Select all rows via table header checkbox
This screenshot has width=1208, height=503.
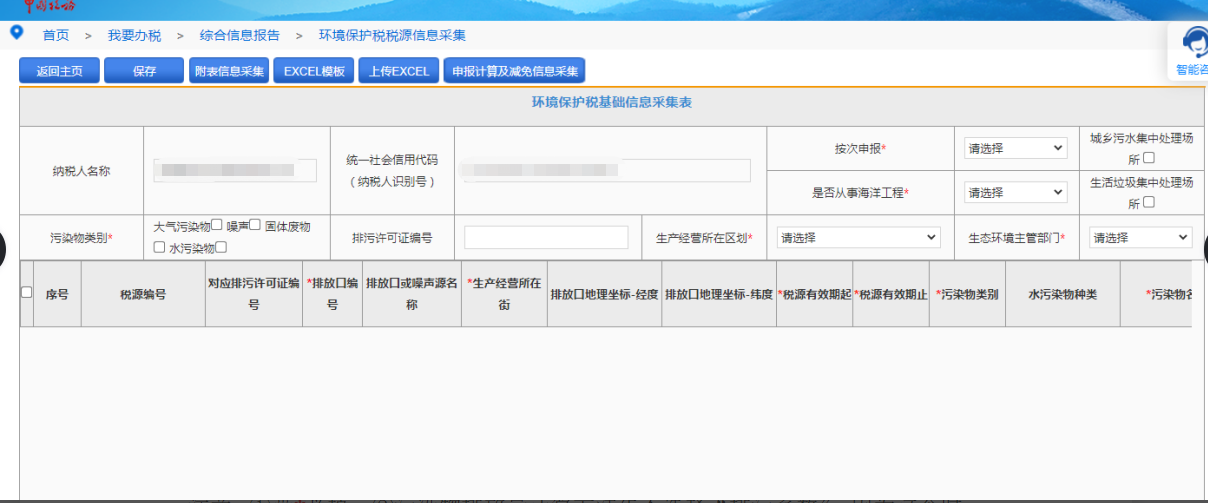click(x=27, y=292)
